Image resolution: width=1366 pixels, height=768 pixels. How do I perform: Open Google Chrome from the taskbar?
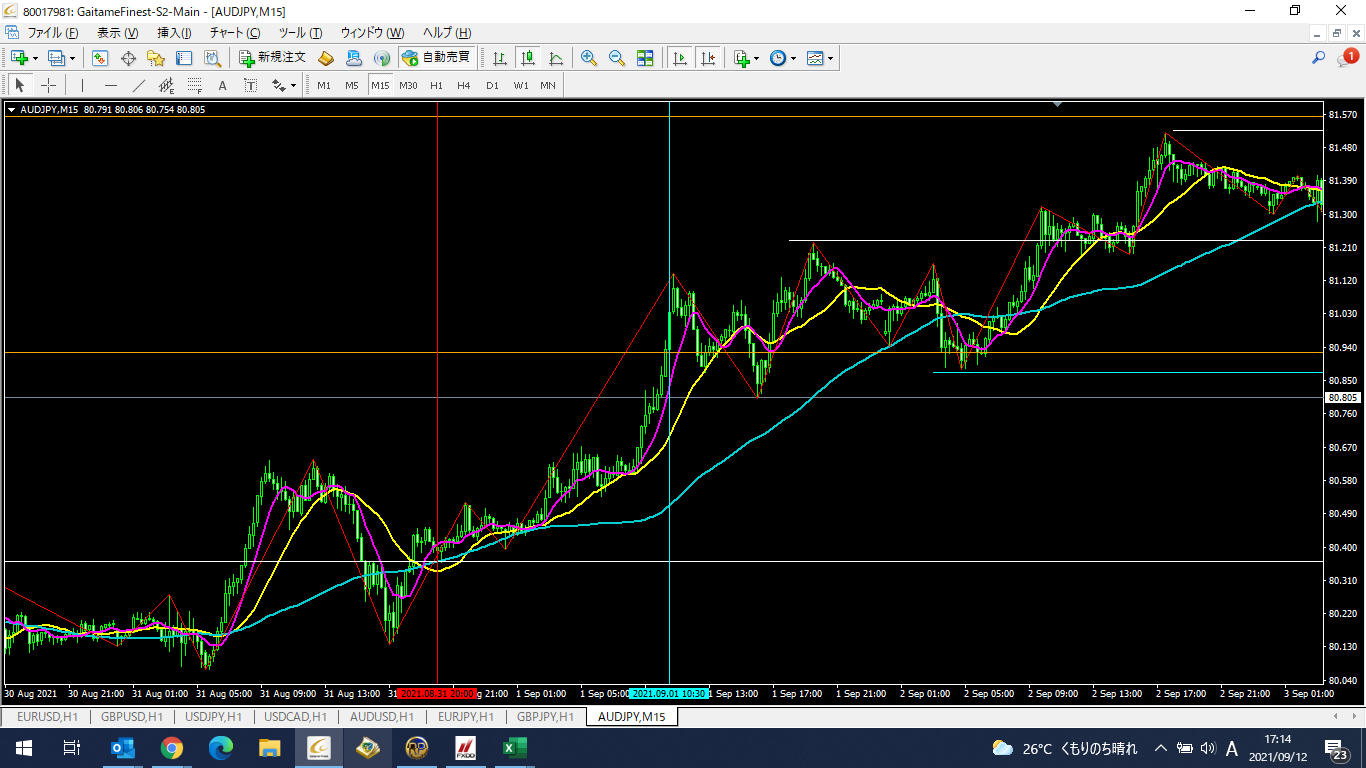(172, 748)
